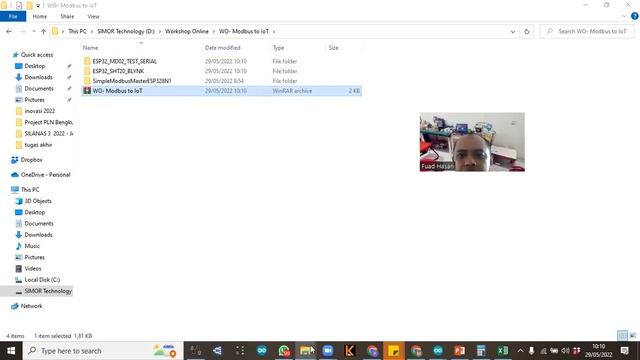Click Search WO- Modbus to IoT box

[587, 31]
